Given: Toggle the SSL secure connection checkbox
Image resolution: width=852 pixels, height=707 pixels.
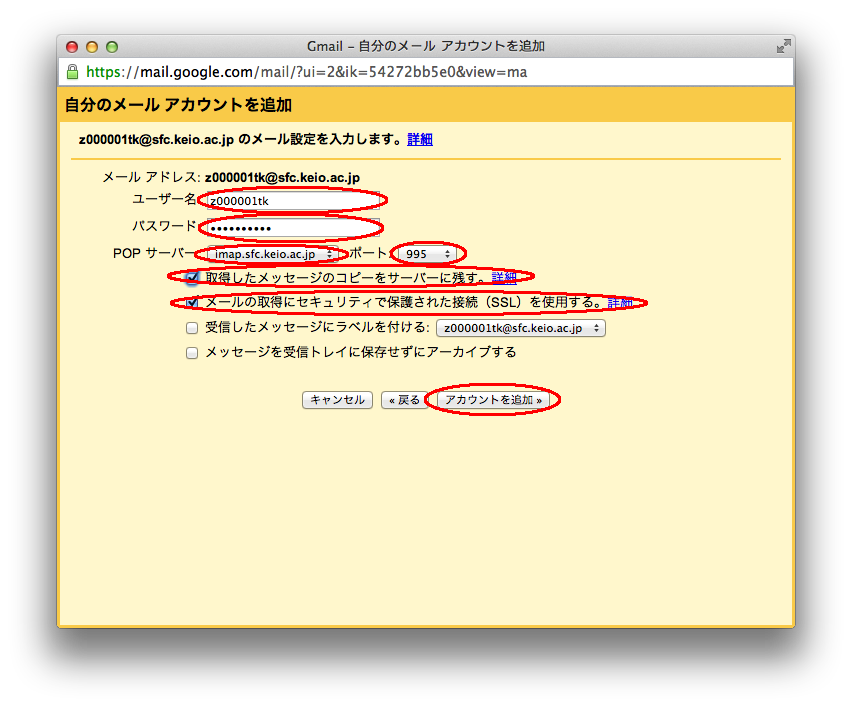Looking at the screenshot, I should pos(192,302).
